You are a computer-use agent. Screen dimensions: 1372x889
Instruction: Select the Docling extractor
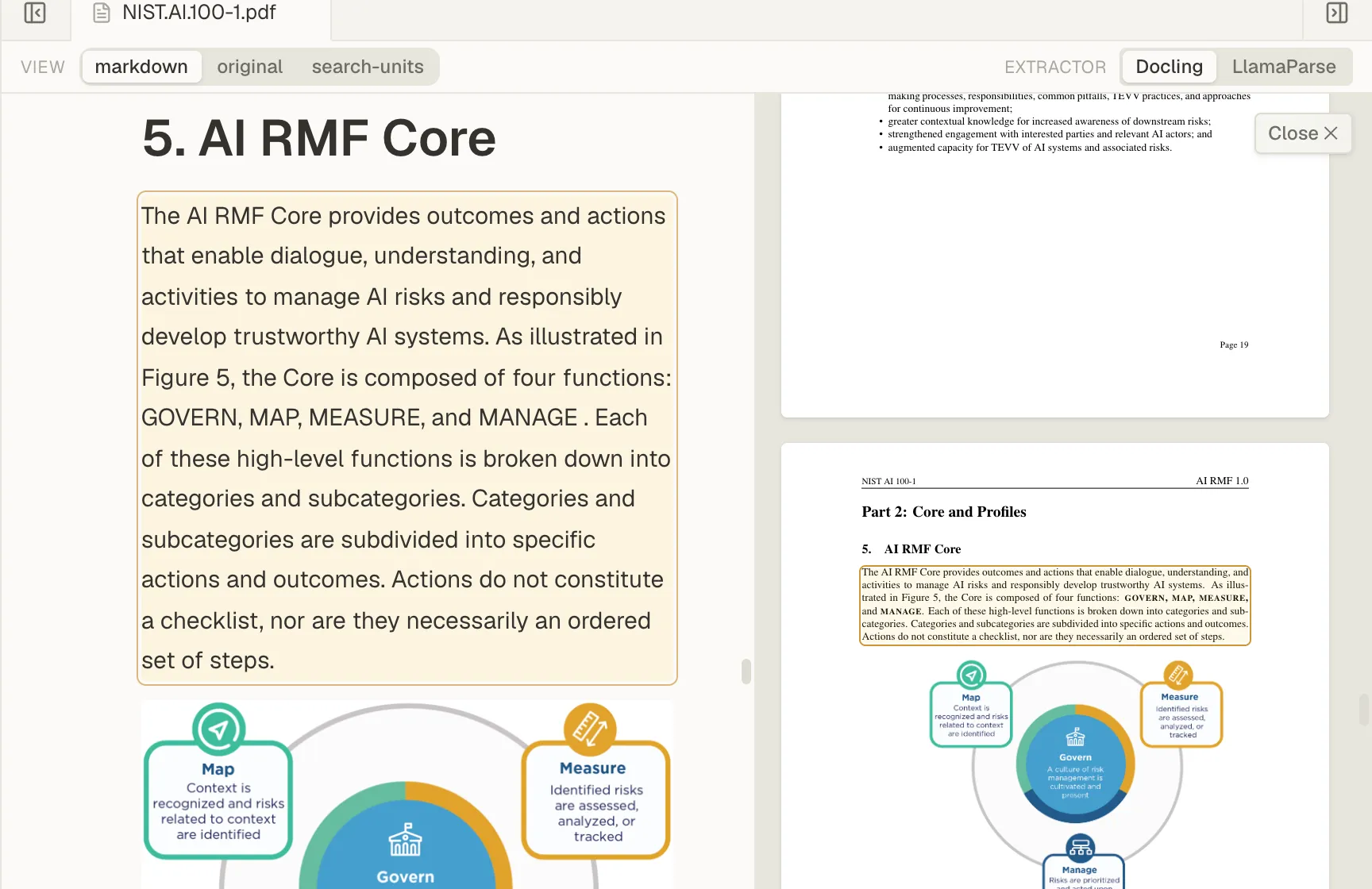tap(1169, 67)
